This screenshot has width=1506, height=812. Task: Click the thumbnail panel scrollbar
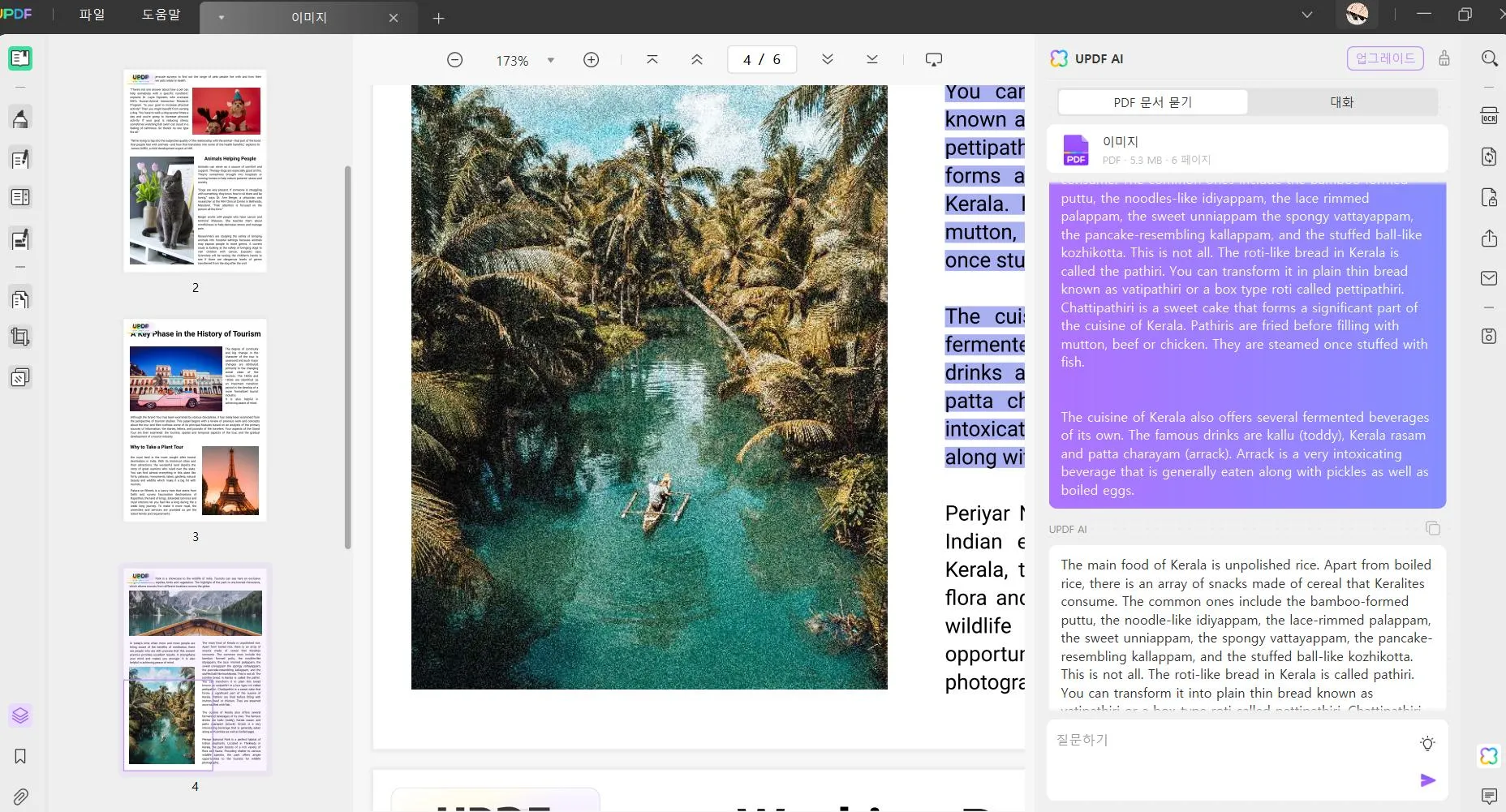coord(348,357)
